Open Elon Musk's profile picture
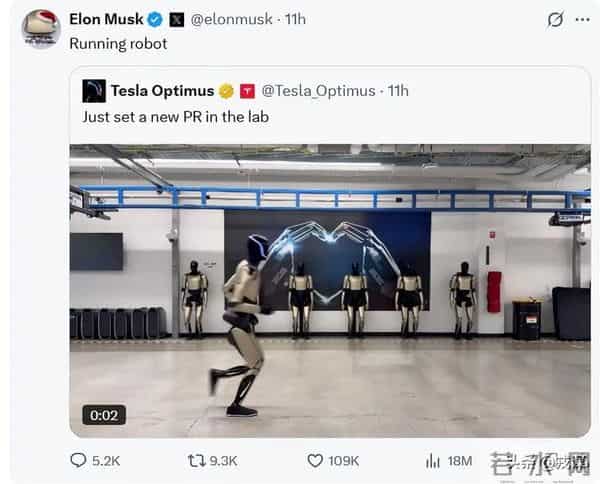Image resolution: width=600 pixels, height=484 pixels. click(x=41, y=28)
